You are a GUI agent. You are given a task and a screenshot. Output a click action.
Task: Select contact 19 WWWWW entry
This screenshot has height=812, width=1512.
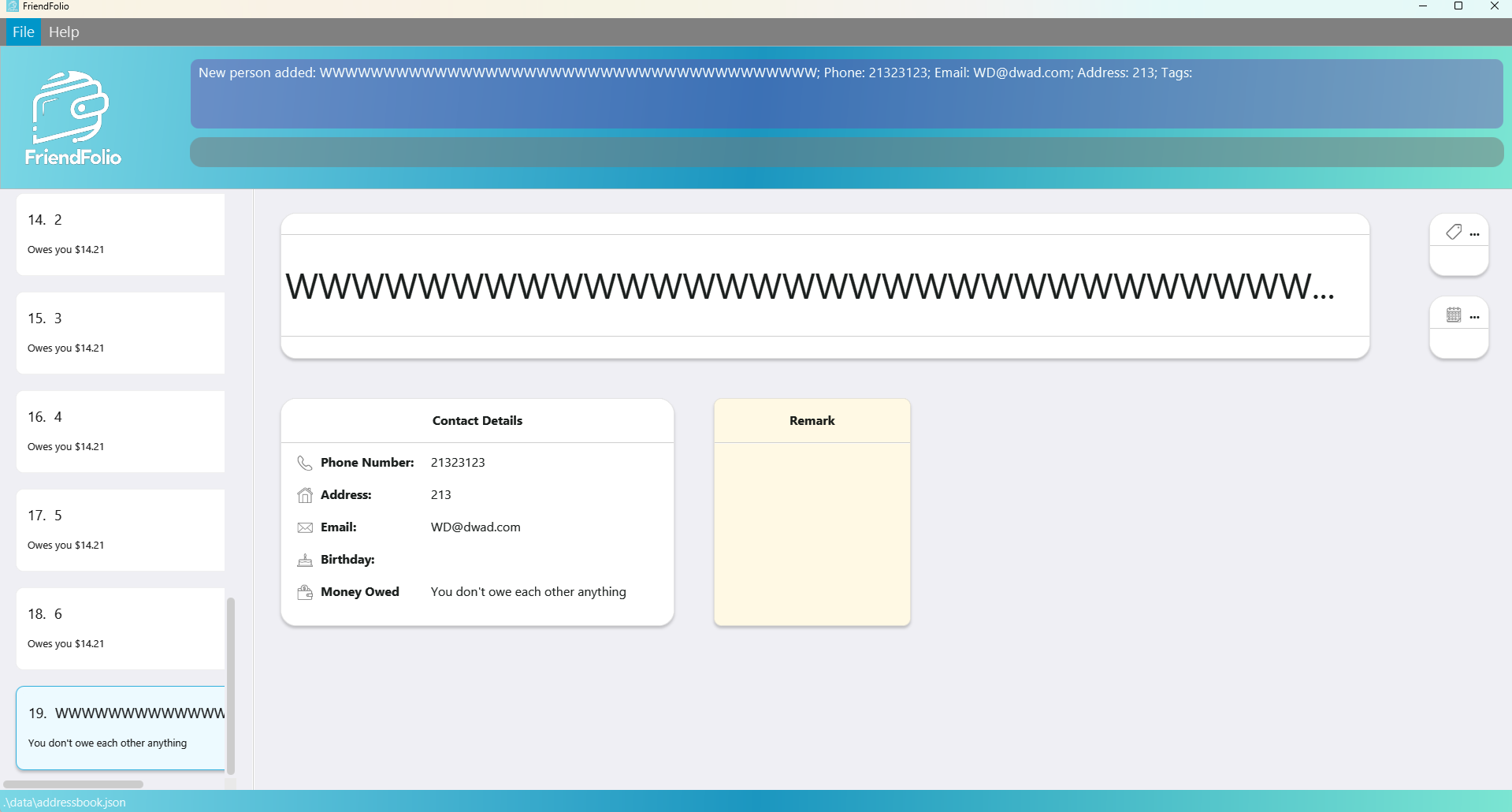[x=121, y=728]
